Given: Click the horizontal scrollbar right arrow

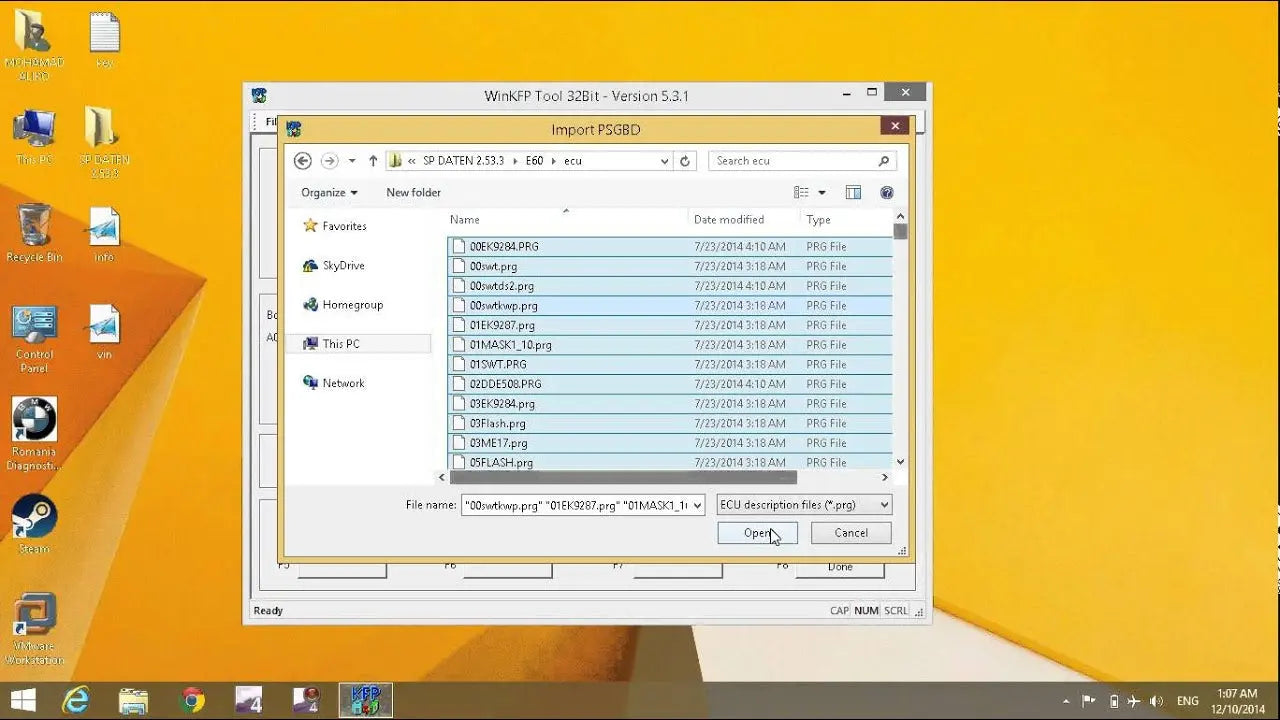Looking at the screenshot, I should coord(885,478).
